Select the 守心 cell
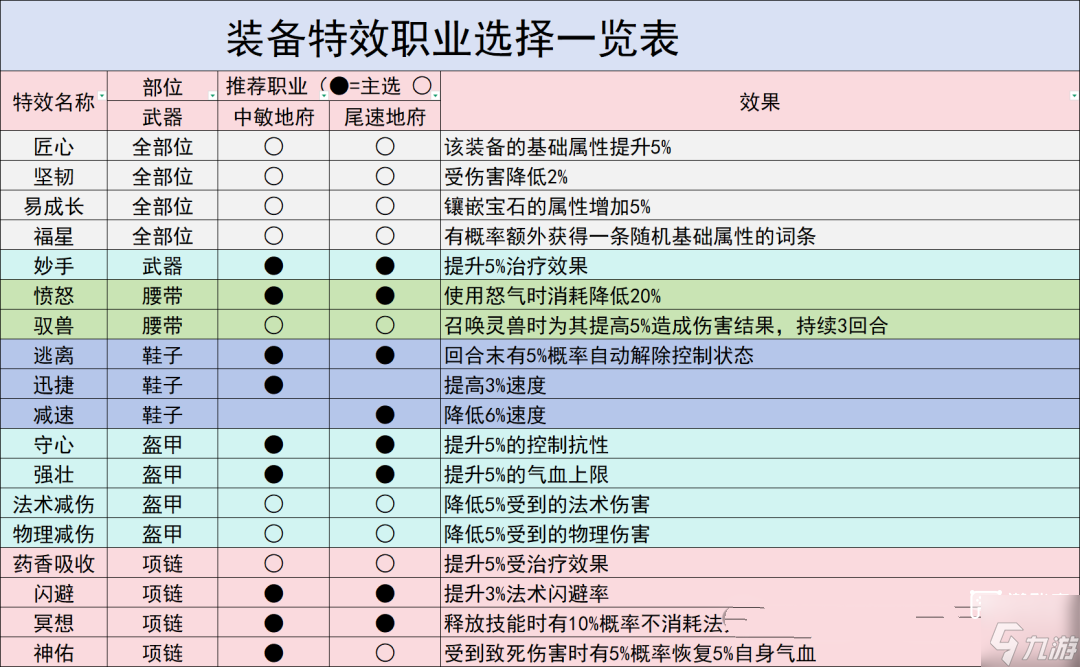Screen dimensions: 1080x667 (54, 444)
